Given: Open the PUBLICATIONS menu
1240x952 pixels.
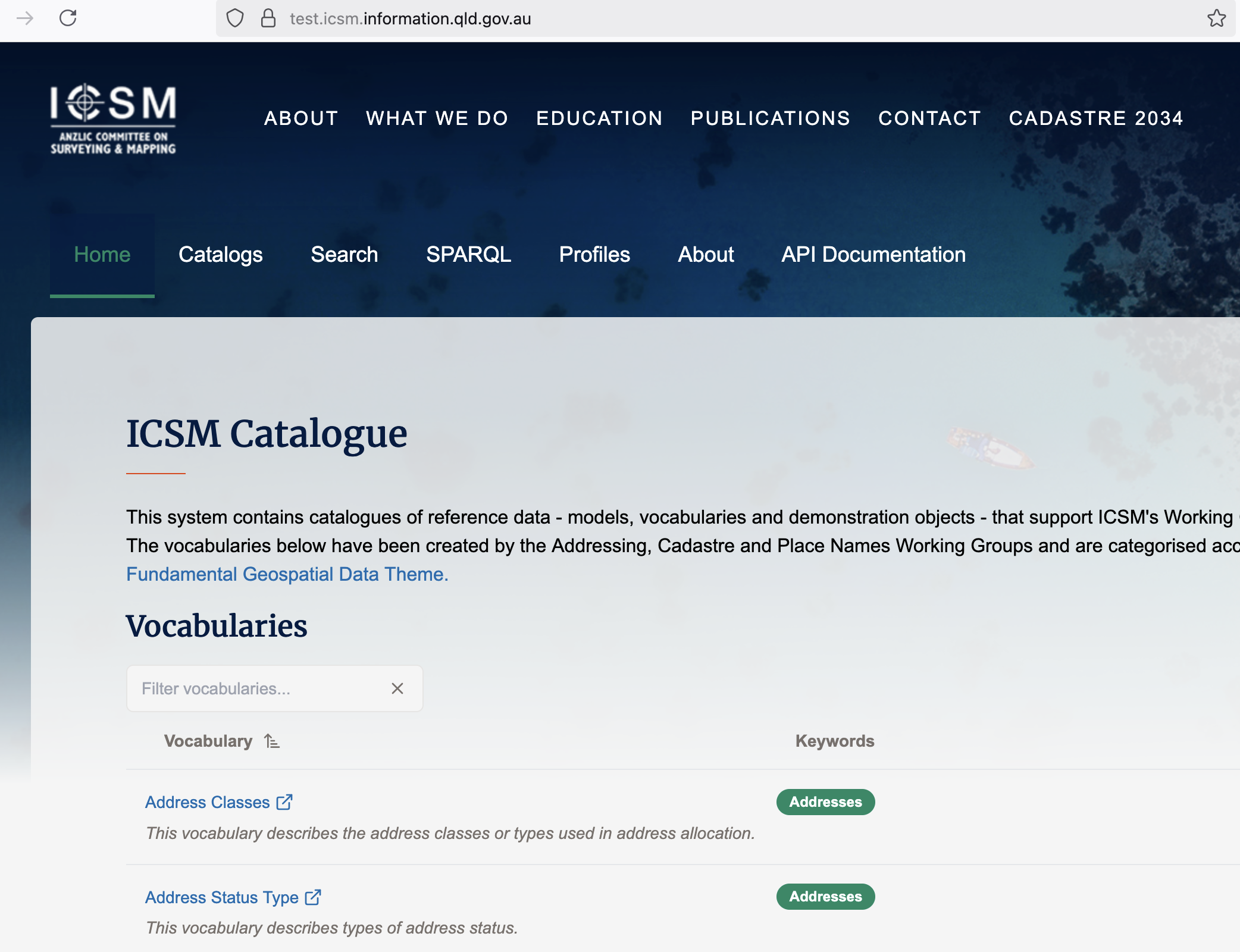Looking at the screenshot, I should click(x=771, y=118).
